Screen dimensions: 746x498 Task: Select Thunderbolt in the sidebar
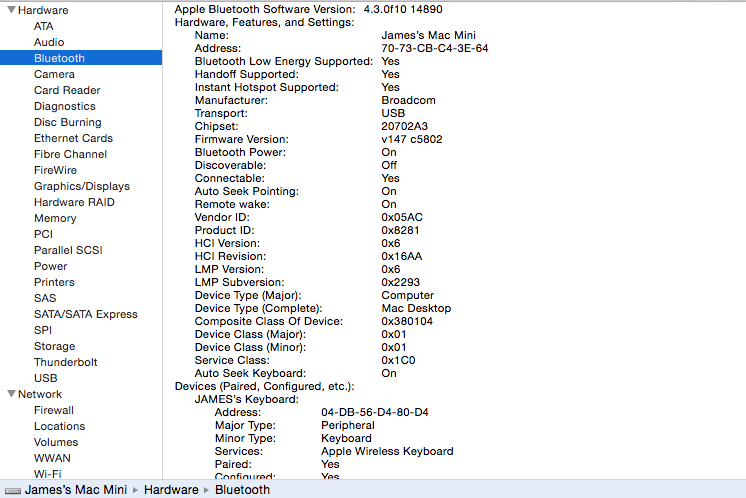point(66,362)
